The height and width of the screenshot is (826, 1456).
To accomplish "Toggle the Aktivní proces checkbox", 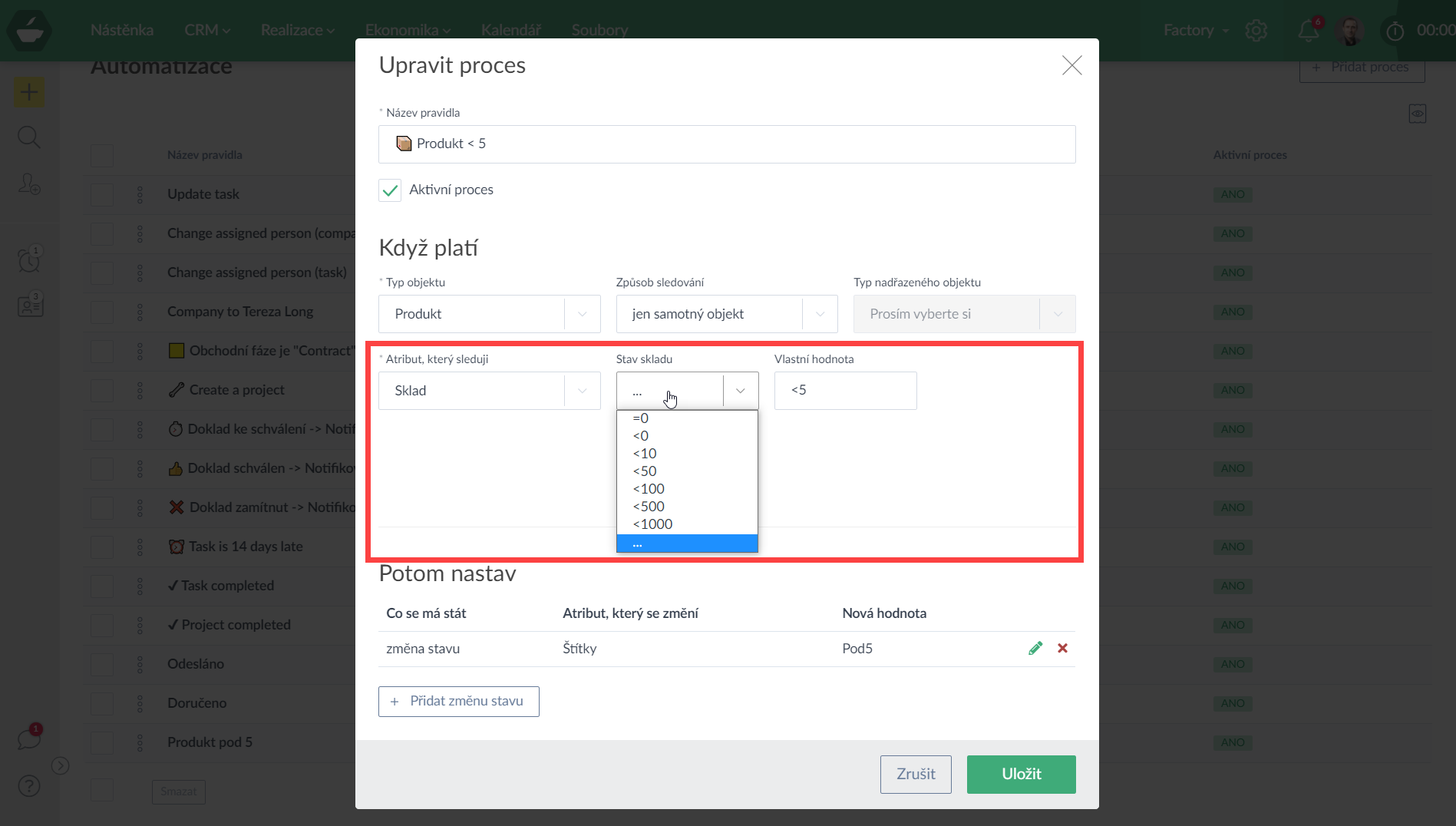I will [390, 190].
